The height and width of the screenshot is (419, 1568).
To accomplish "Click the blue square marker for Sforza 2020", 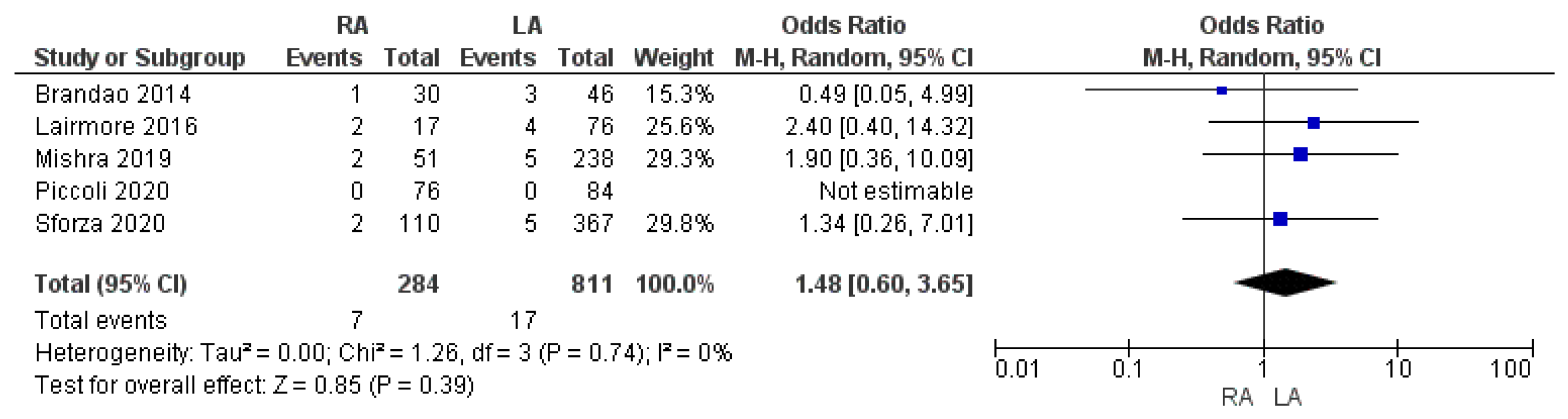I will [1280, 218].
